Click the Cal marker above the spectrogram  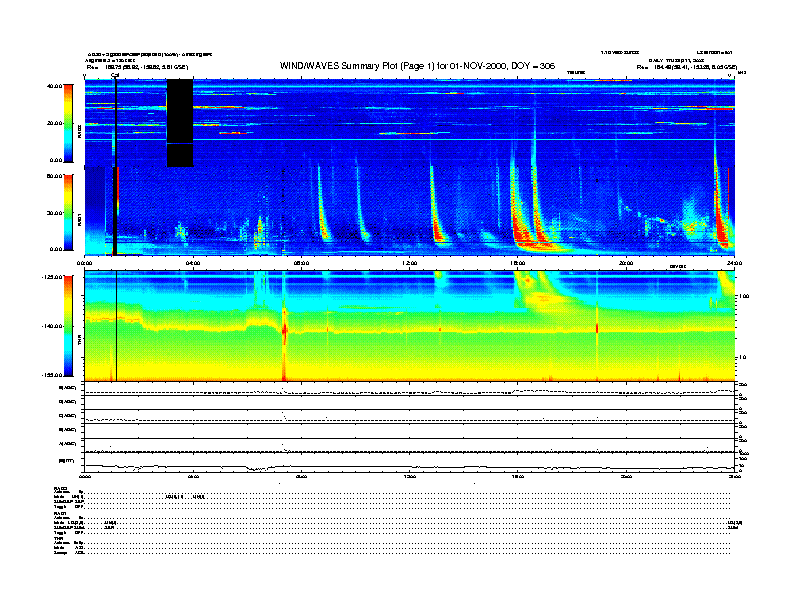click(115, 76)
